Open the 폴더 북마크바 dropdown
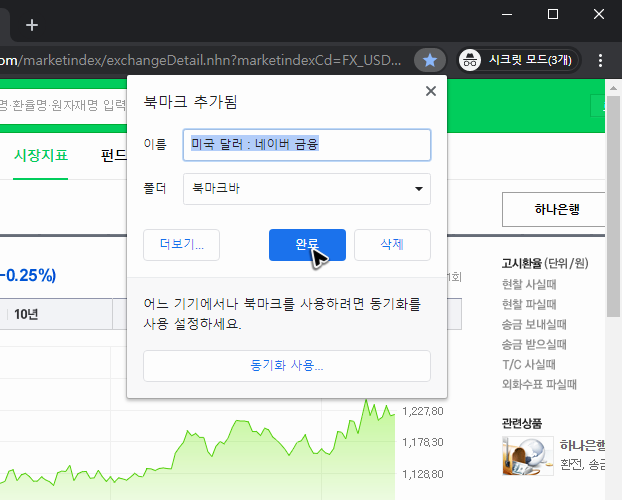Viewport: 622px width, 500px height. coord(307,189)
